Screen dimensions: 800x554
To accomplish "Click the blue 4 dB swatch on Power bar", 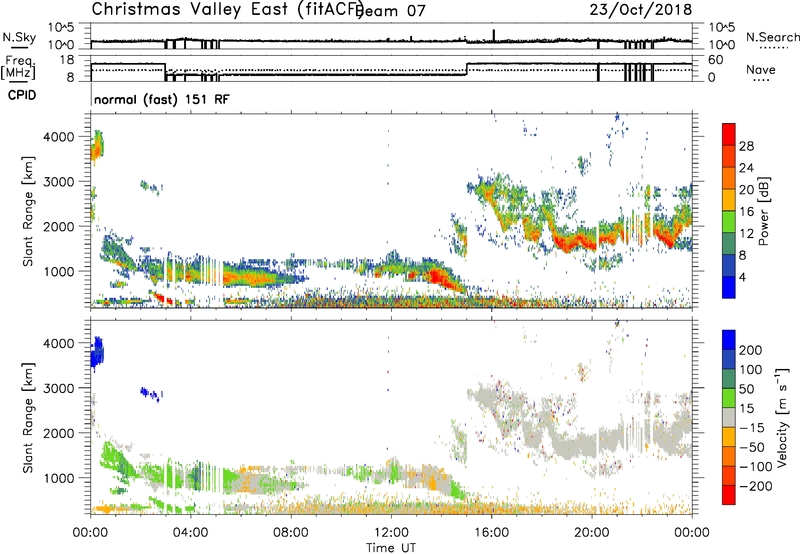I will click(x=729, y=287).
